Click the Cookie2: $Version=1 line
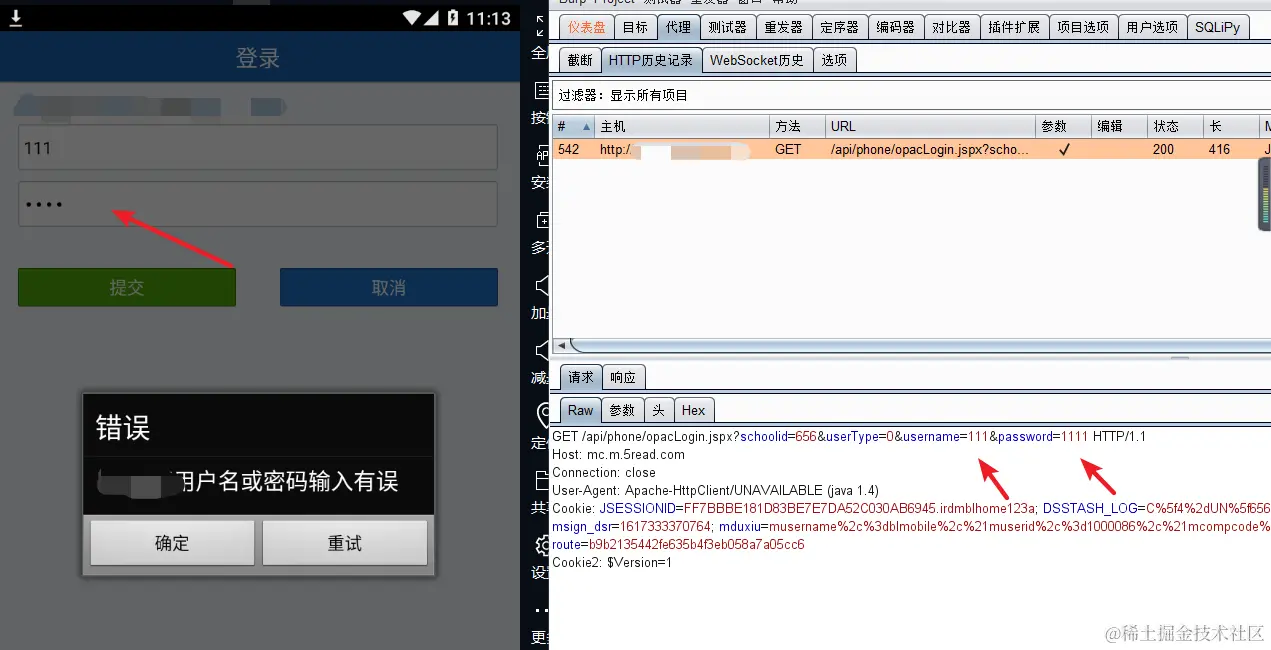This screenshot has height=650, width=1271. point(612,562)
